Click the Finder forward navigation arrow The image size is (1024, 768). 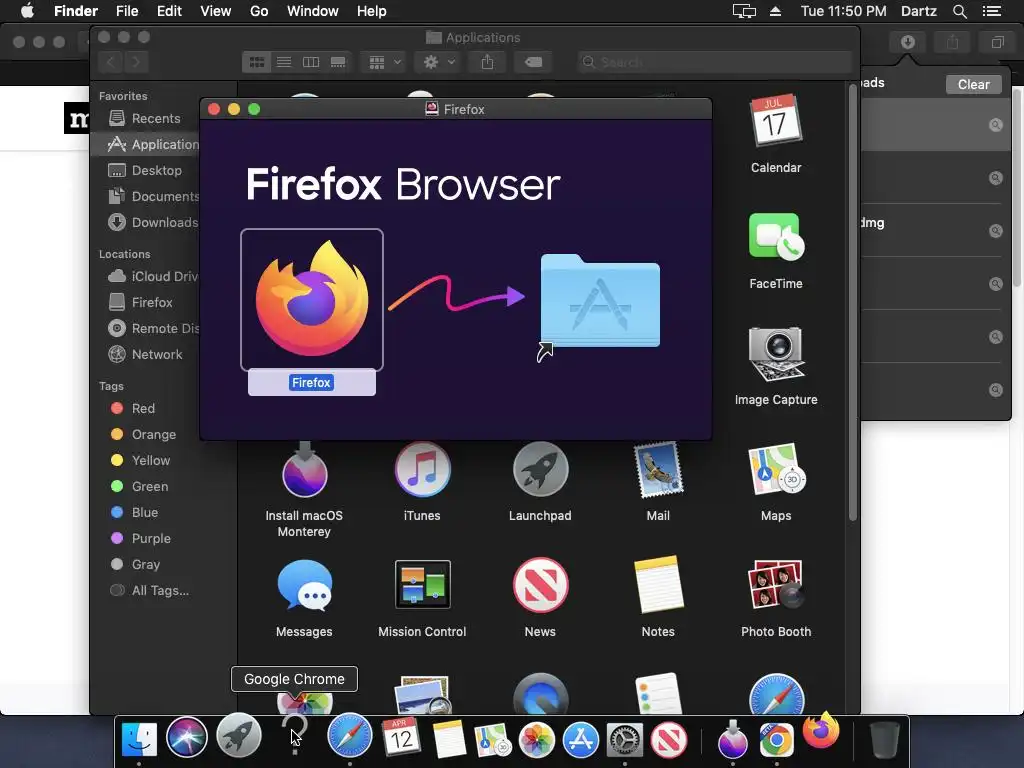pos(136,62)
